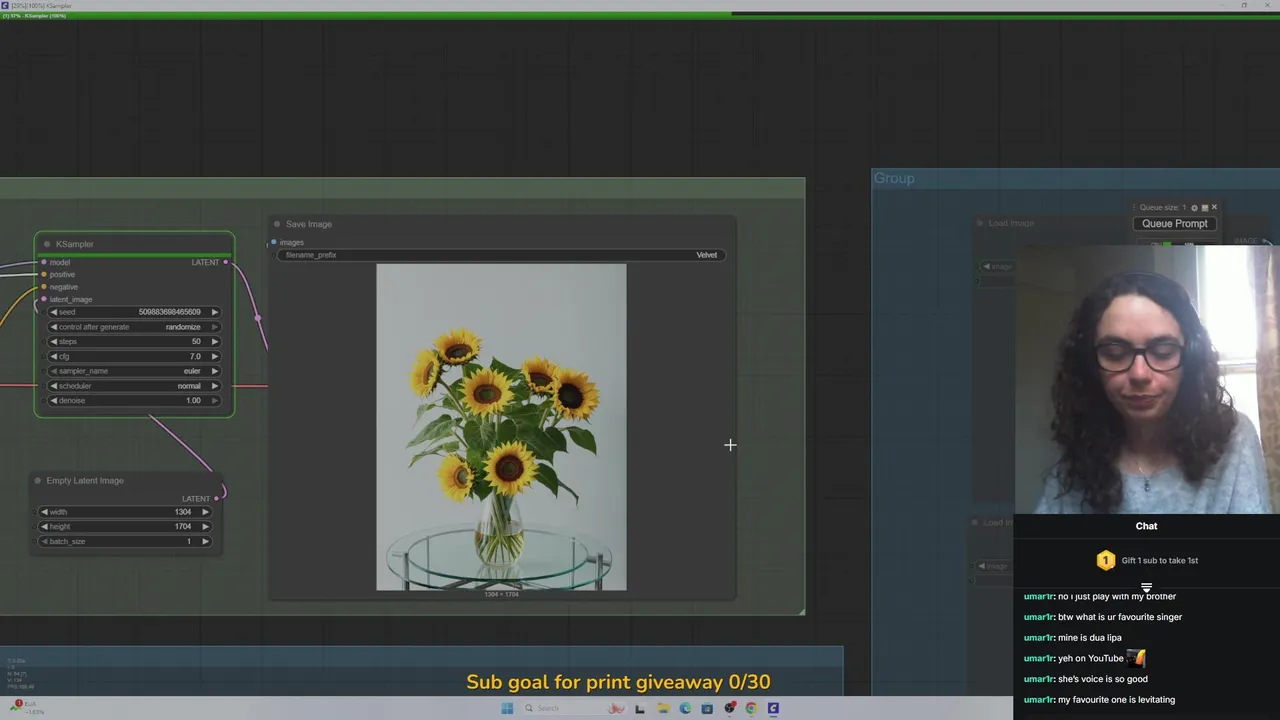Decrease height with the left arrow
Screen dimensions: 1280x720
(45, 526)
